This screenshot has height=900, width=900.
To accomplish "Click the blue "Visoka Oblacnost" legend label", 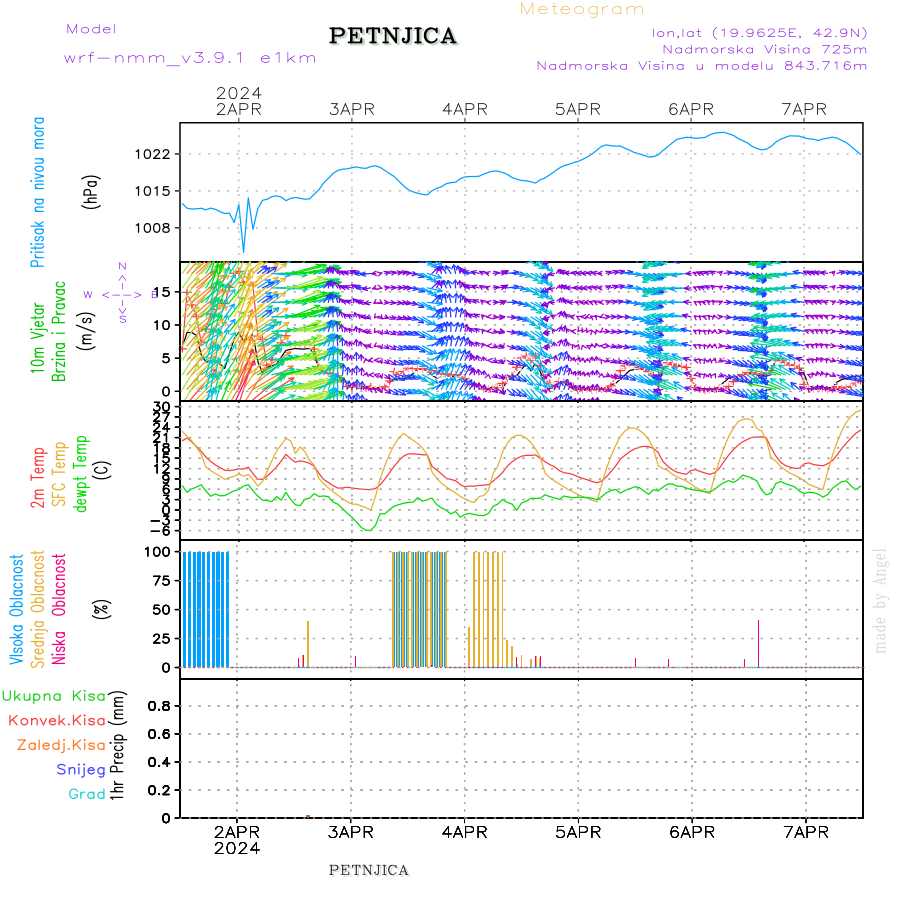I will [x=17, y=609].
